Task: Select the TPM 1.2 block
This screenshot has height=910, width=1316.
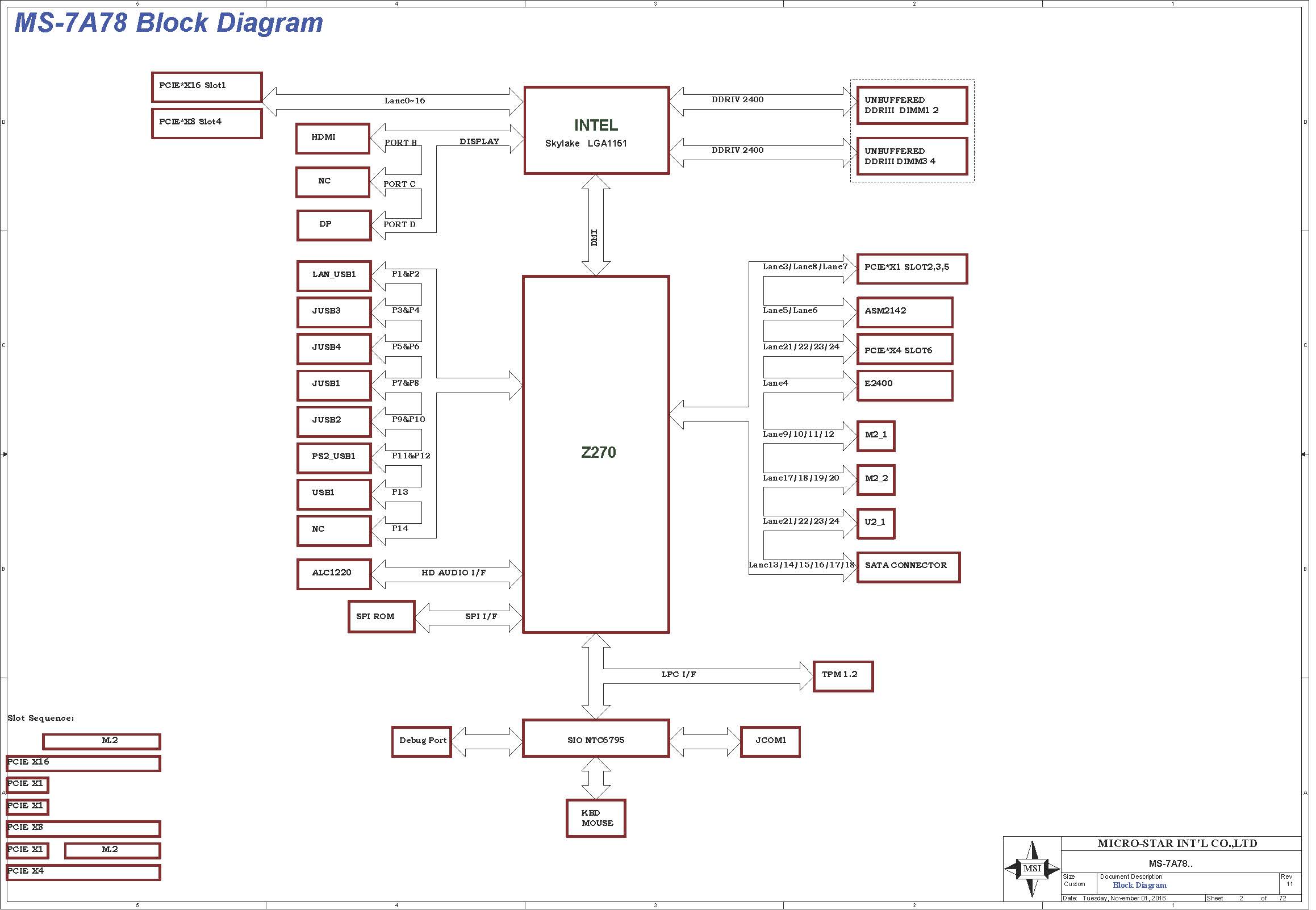Action: click(x=844, y=677)
